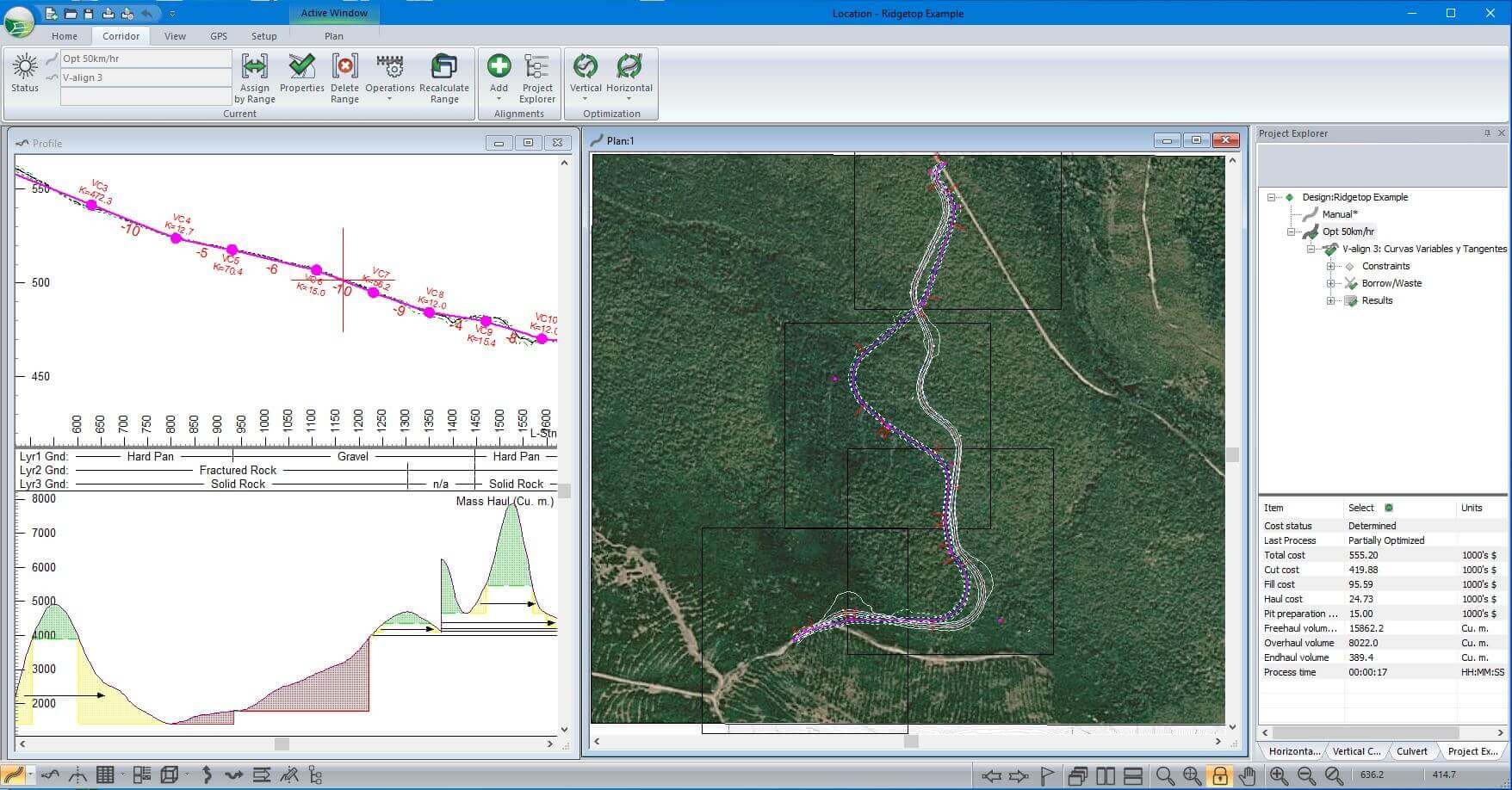Select the pan hand tool

click(x=1247, y=775)
